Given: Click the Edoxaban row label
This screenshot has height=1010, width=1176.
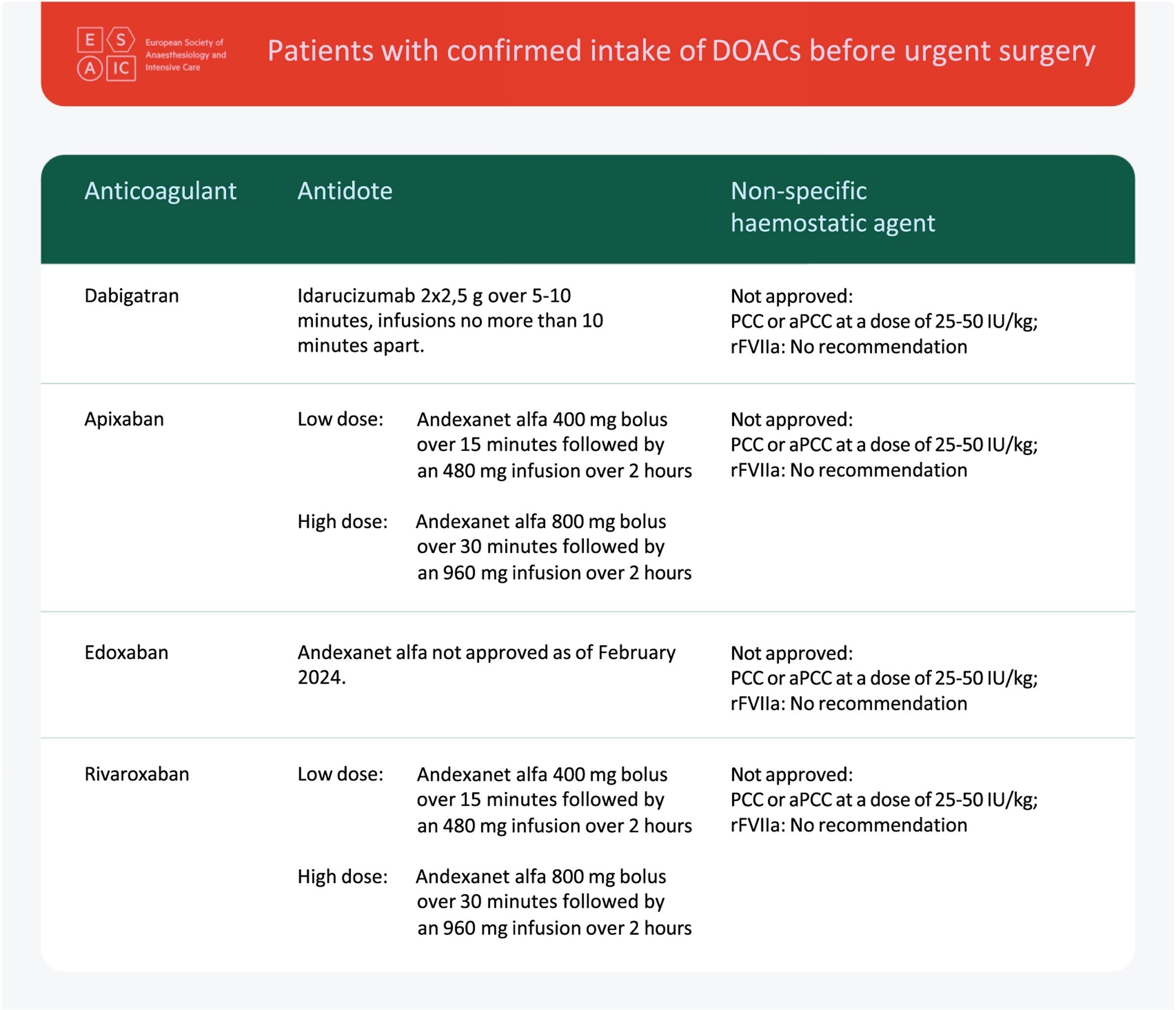Looking at the screenshot, I should tap(126, 652).
